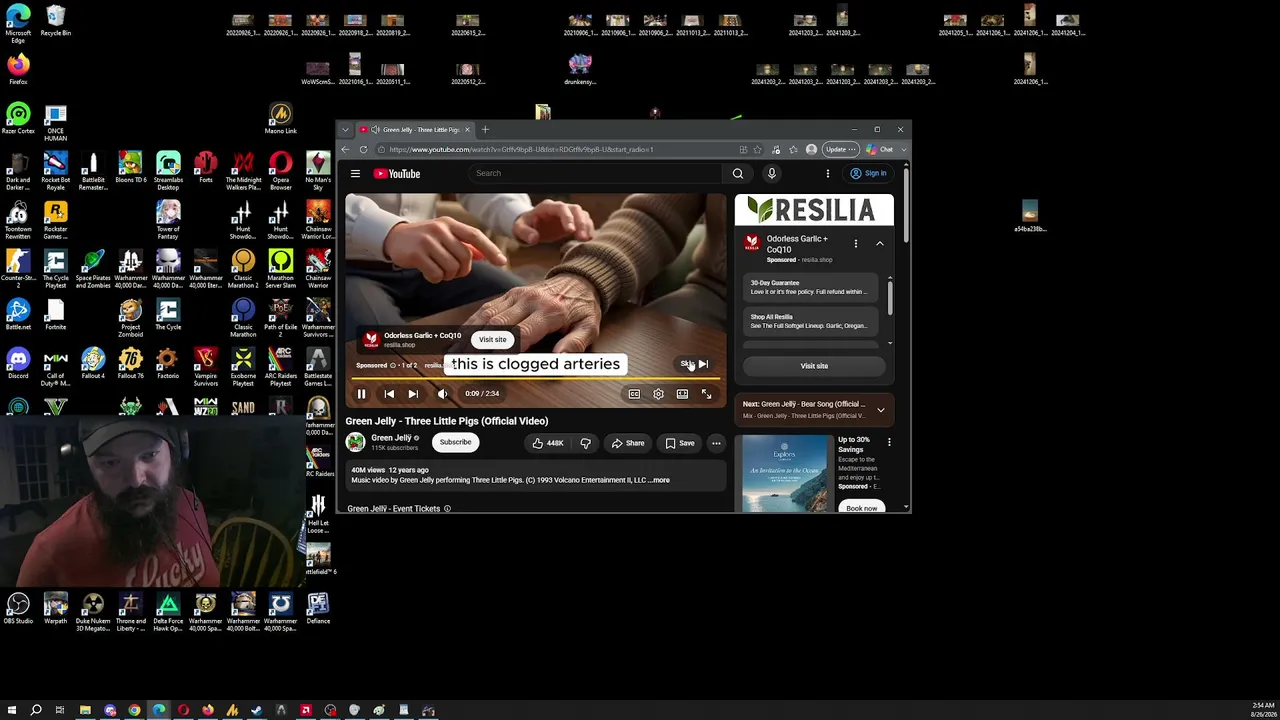
Task: Click the YouTube search magnifier button
Action: point(738,173)
